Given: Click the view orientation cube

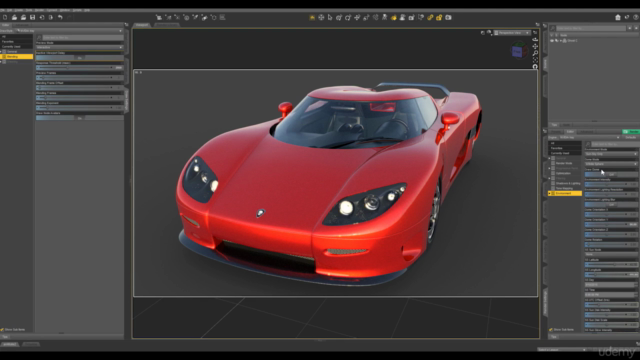Looking at the screenshot, I should pyautogui.click(x=519, y=51).
